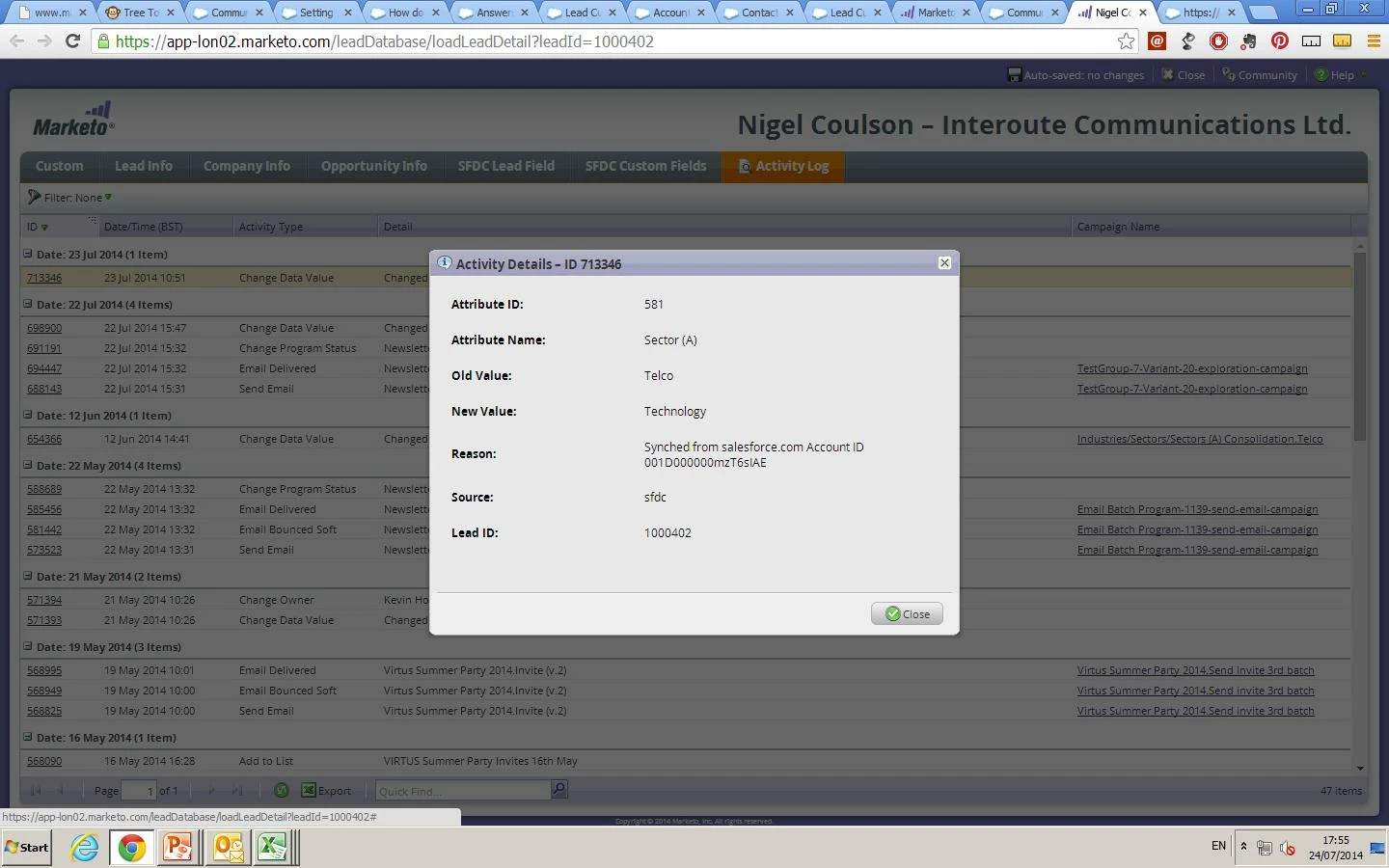
Task: Open Virtus Summer Party campaign link for 568825
Action: click(1195, 711)
